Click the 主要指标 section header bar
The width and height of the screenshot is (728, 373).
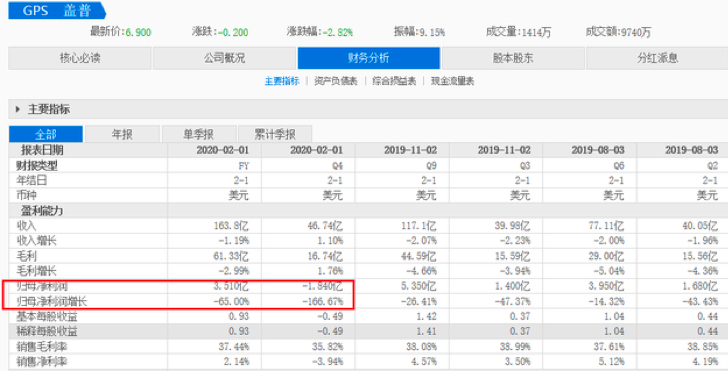pos(368,110)
